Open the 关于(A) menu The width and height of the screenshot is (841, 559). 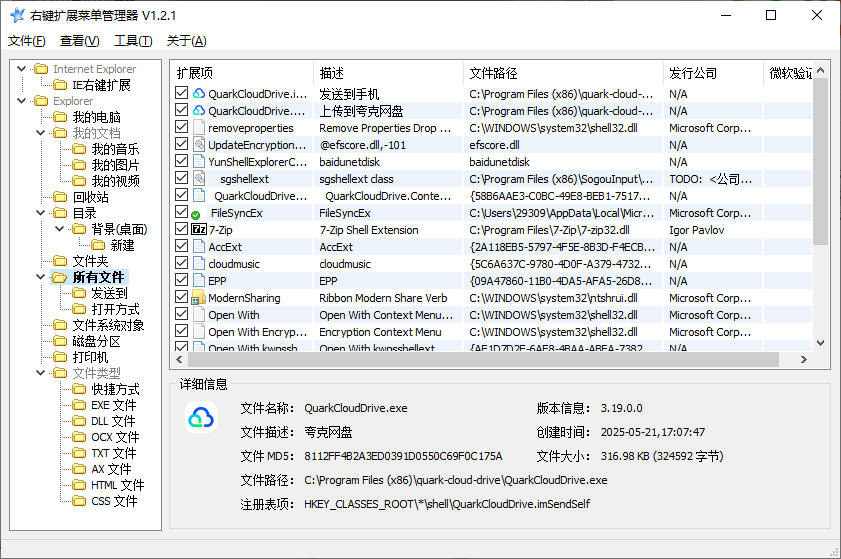[187, 41]
